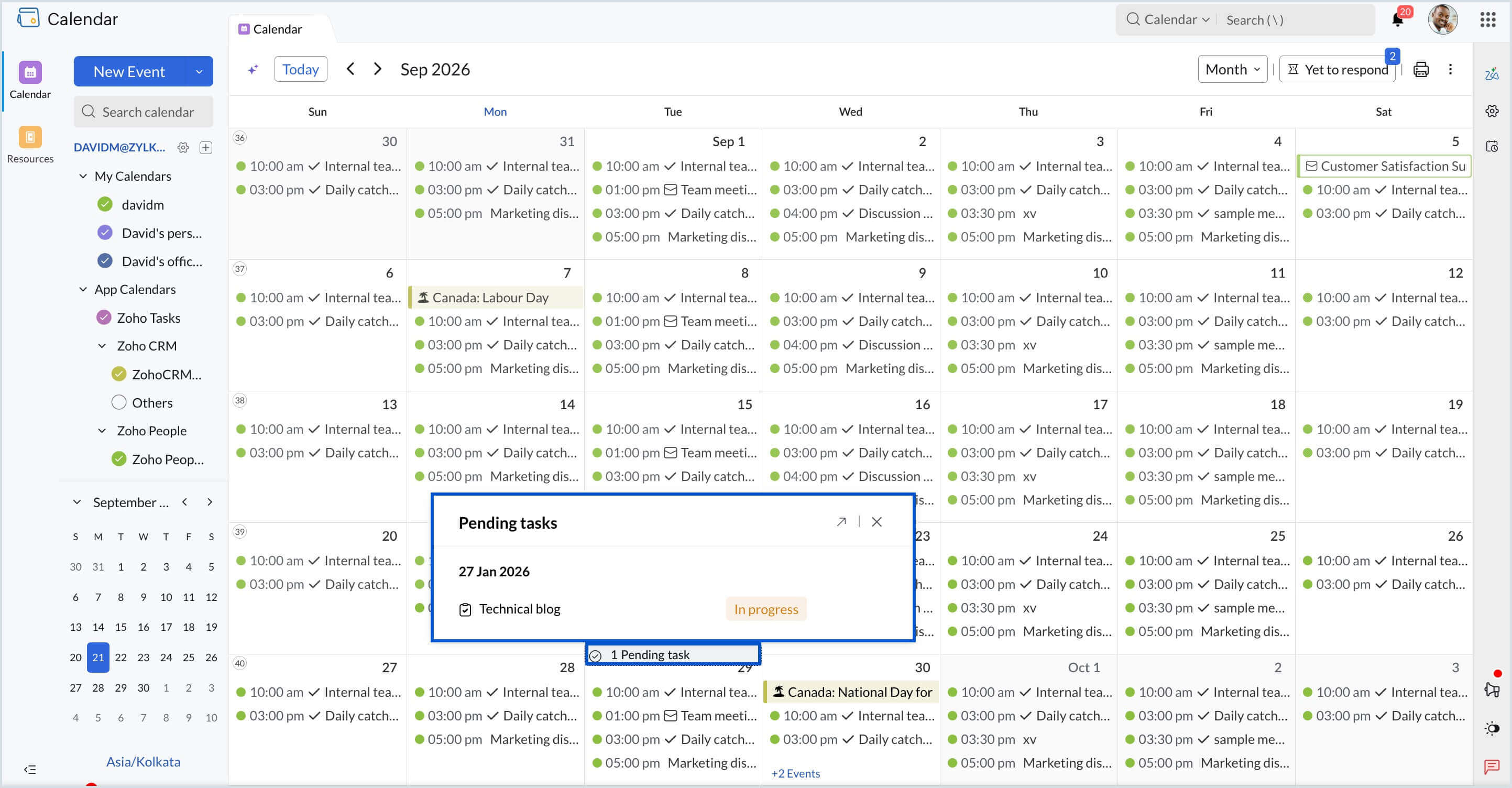The height and width of the screenshot is (788, 1512).
Task: Toggle the Zoho Tasks calendar
Action: pos(103,318)
